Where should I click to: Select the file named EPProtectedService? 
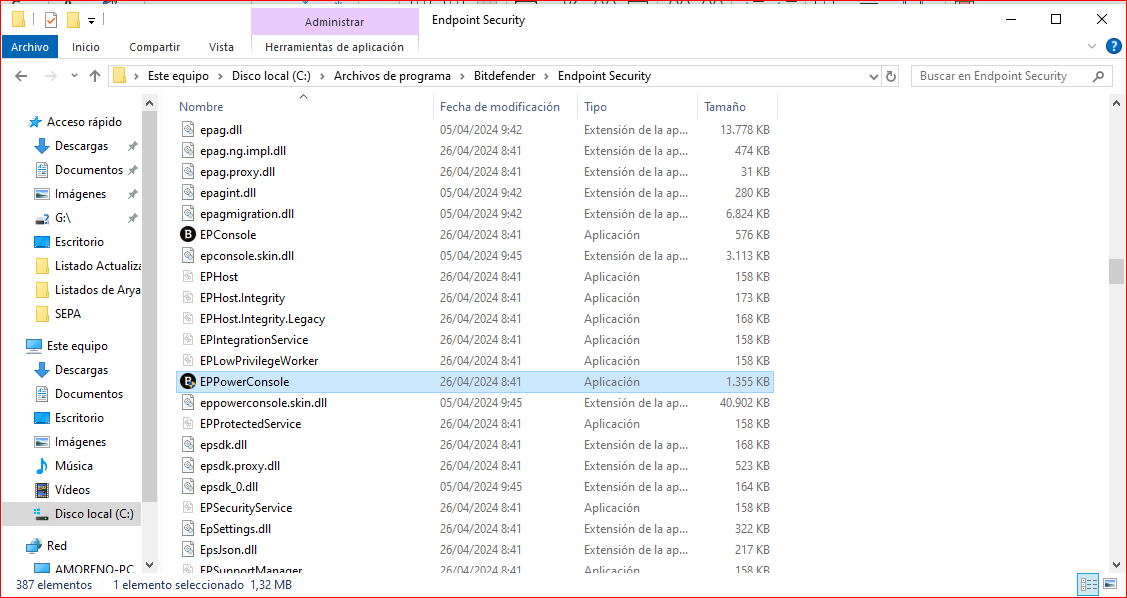pyautogui.click(x=251, y=424)
